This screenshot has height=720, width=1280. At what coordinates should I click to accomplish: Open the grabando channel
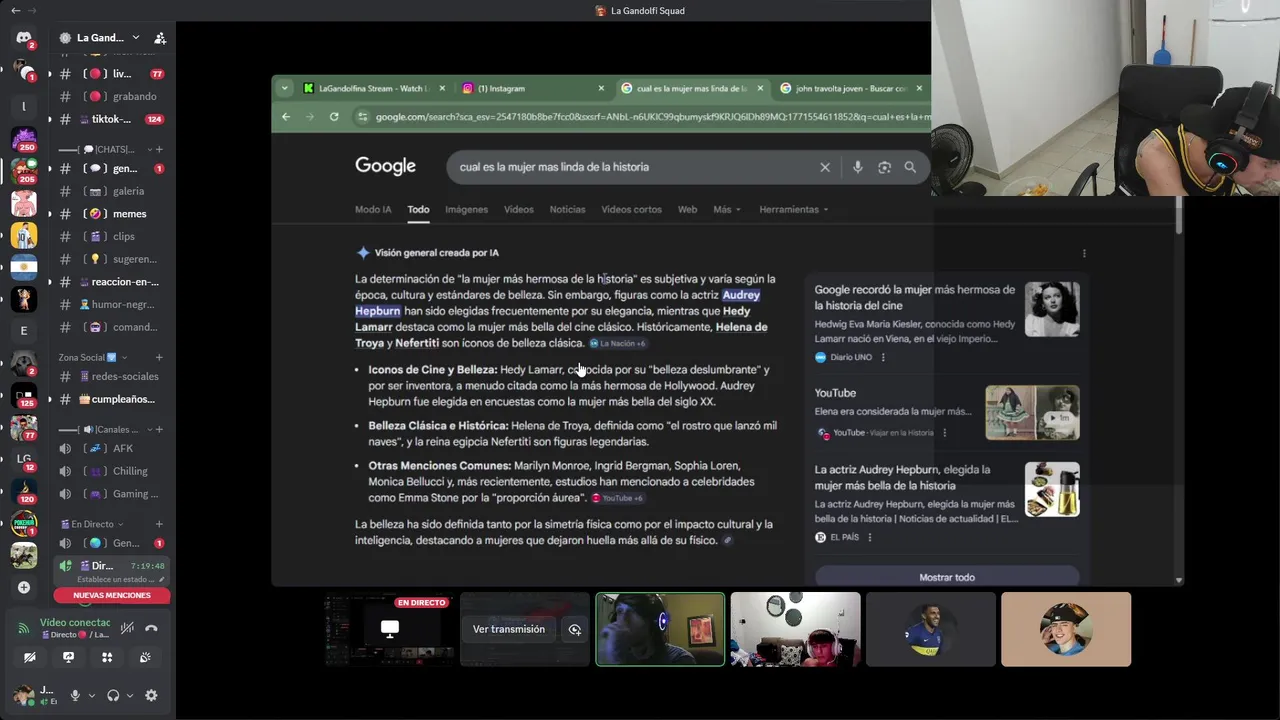[x=111, y=97]
